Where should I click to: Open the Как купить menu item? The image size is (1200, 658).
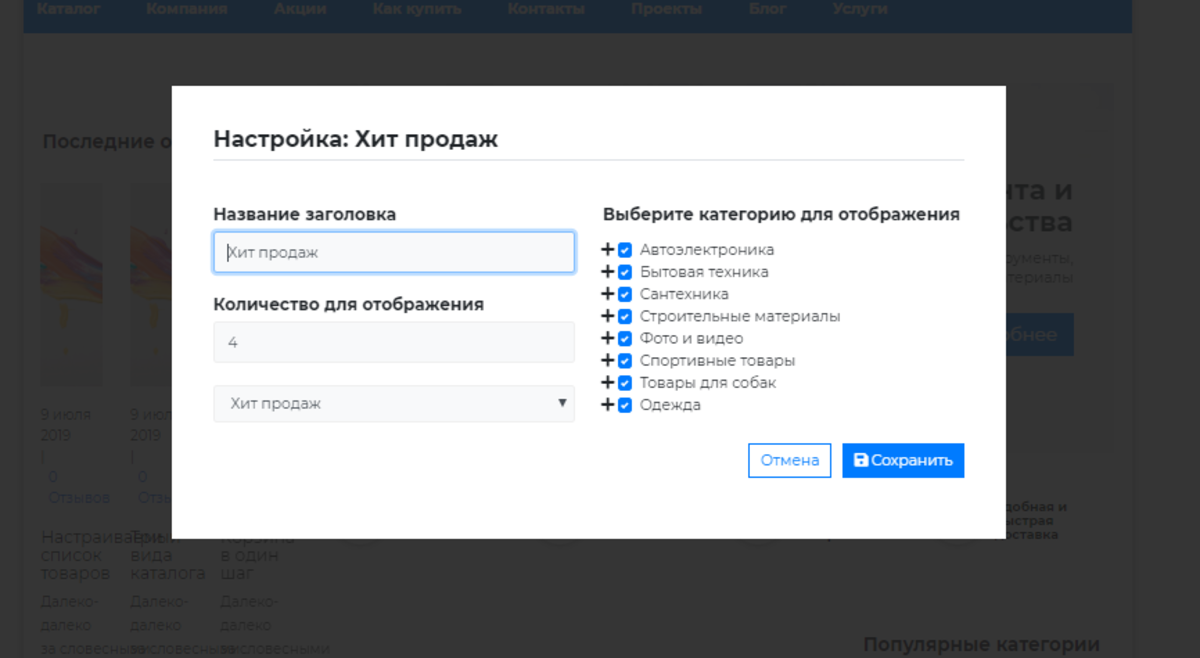(417, 9)
